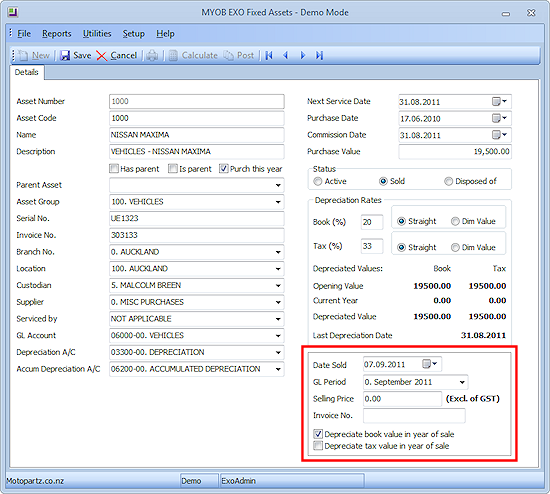Click the Book (%) rate field
Image resolution: width=550 pixels, height=494 pixels.
pos(372,222)
